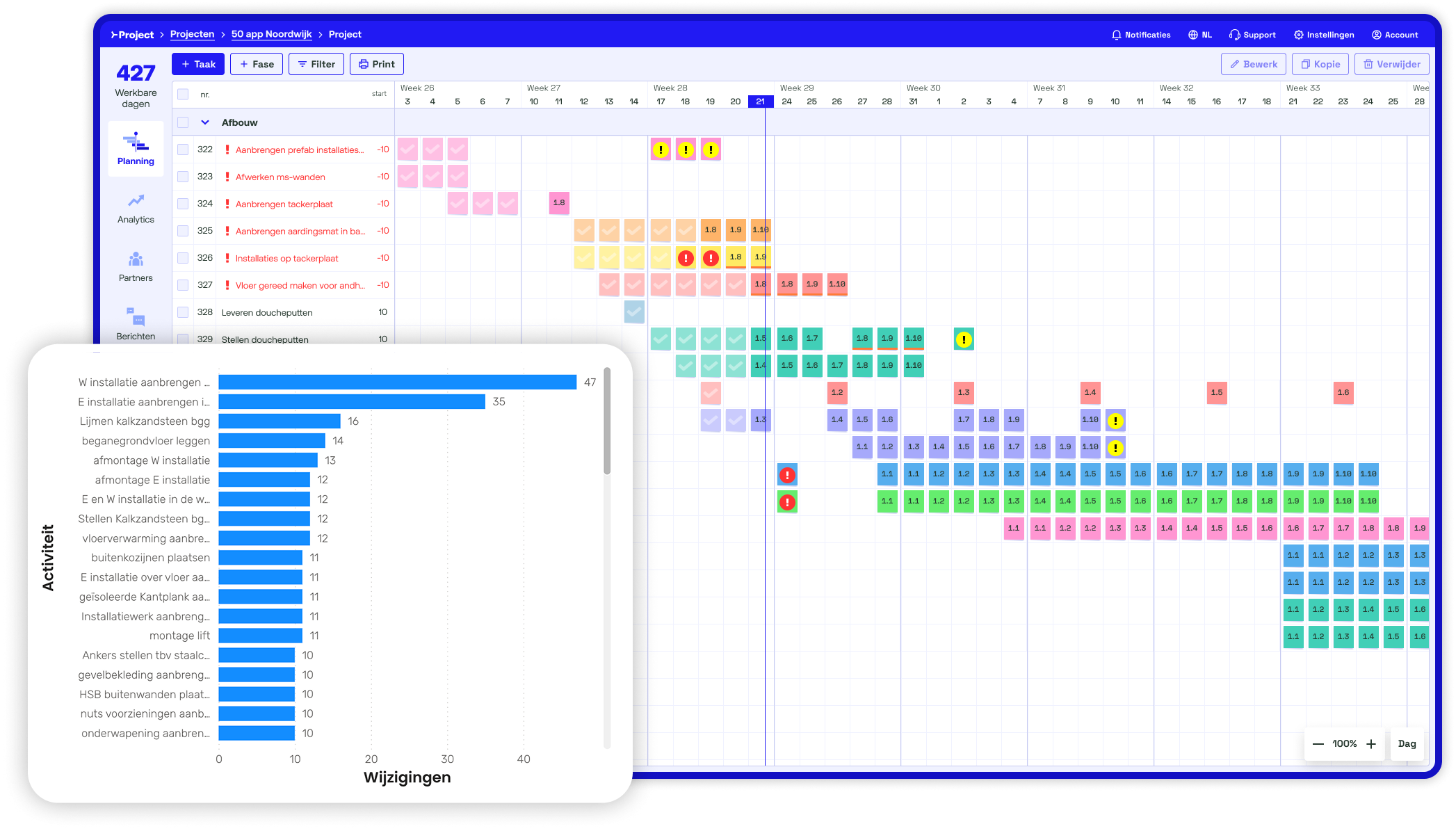Viewport: 1456px width, 831px height.
Task: Click the pink 1.8 block on row 324
Action: pyautogui.click(x=559, y=203)
